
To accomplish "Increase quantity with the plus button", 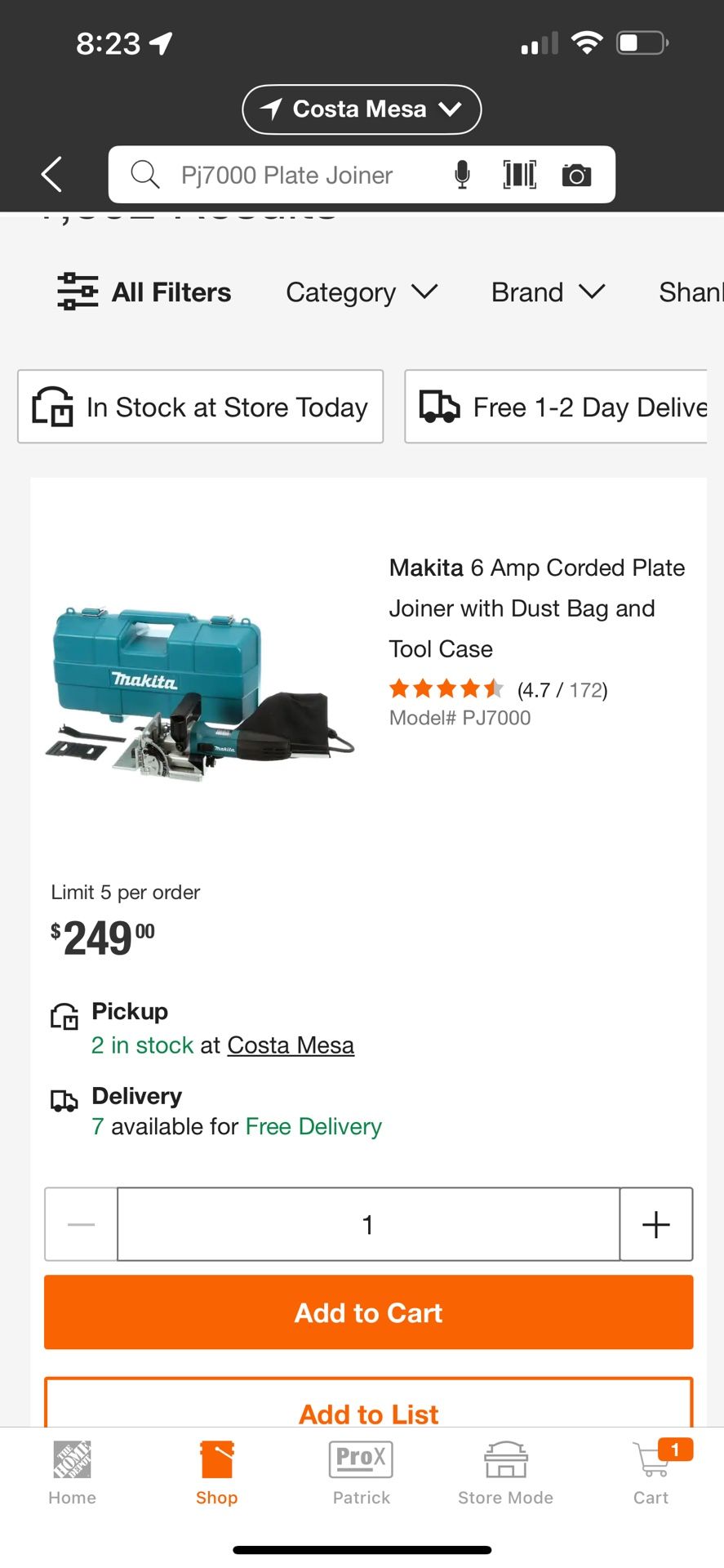I will click(655, 1224).
